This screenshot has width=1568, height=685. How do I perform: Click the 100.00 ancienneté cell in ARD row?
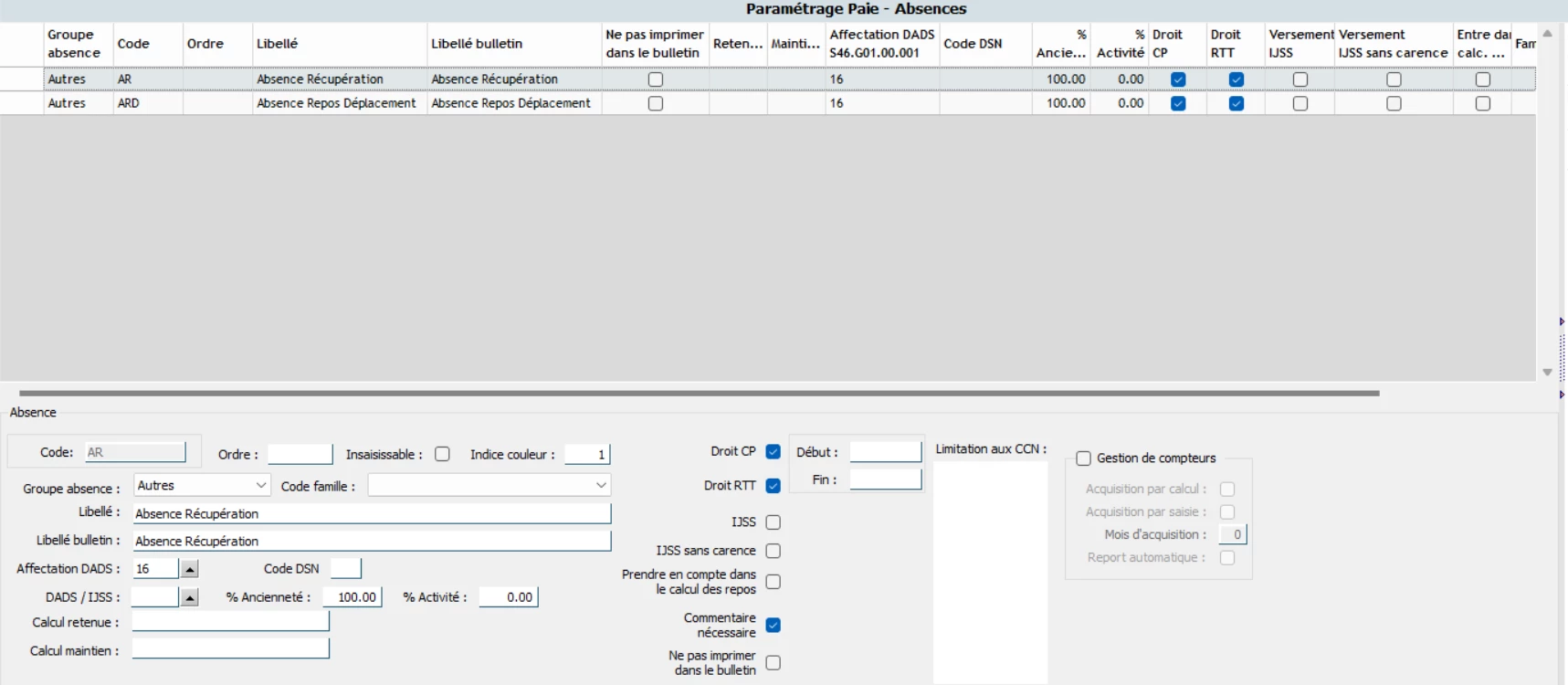[x=1061, y=103]
